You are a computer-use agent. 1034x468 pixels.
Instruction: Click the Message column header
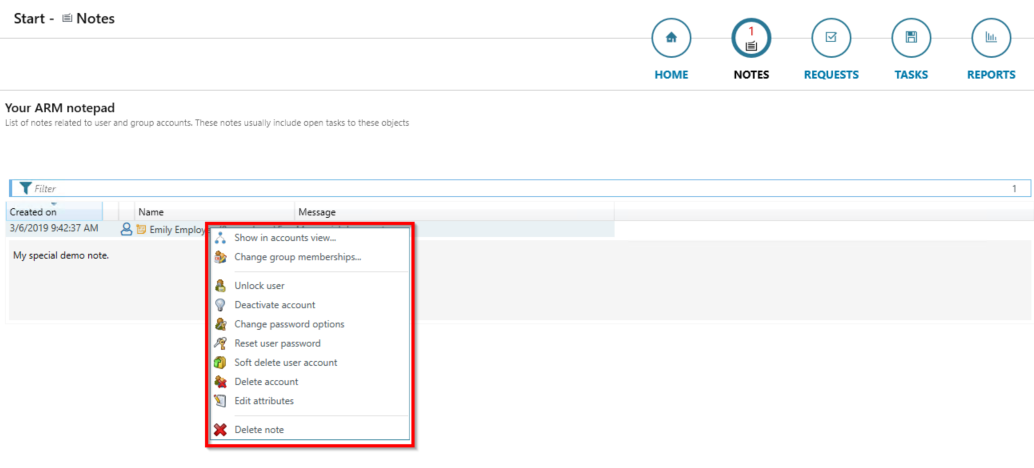click(x=317, y=212)
